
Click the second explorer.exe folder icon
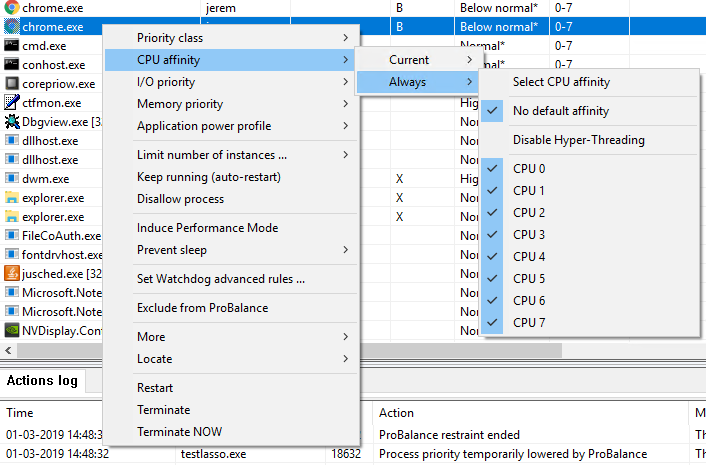coord(12,216)
